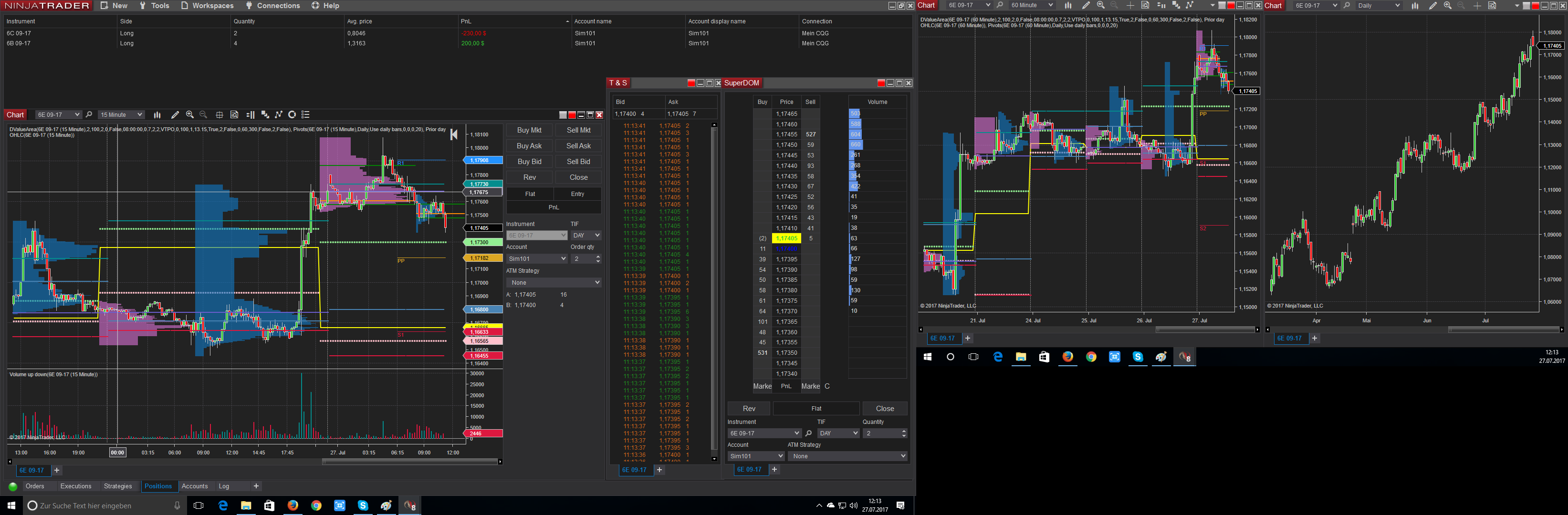
Task: Open bar style icon on Daily chart
Action: [1415, 5]
